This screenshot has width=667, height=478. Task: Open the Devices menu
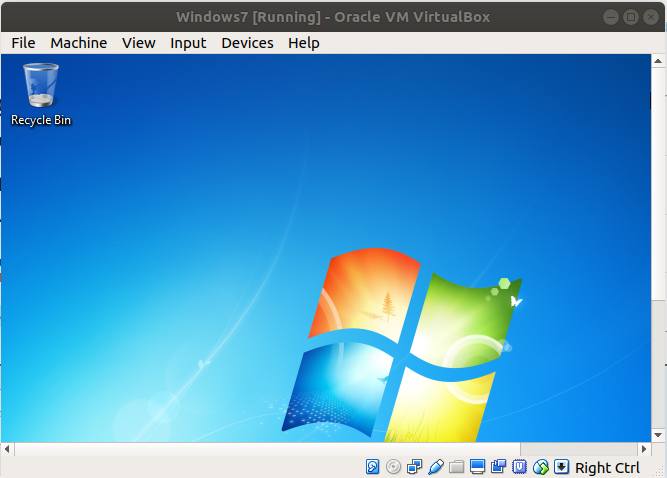[x=247, y=43]
